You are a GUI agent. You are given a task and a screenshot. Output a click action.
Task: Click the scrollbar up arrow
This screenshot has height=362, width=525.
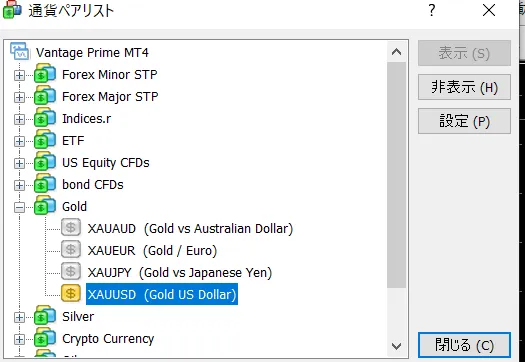397,52
